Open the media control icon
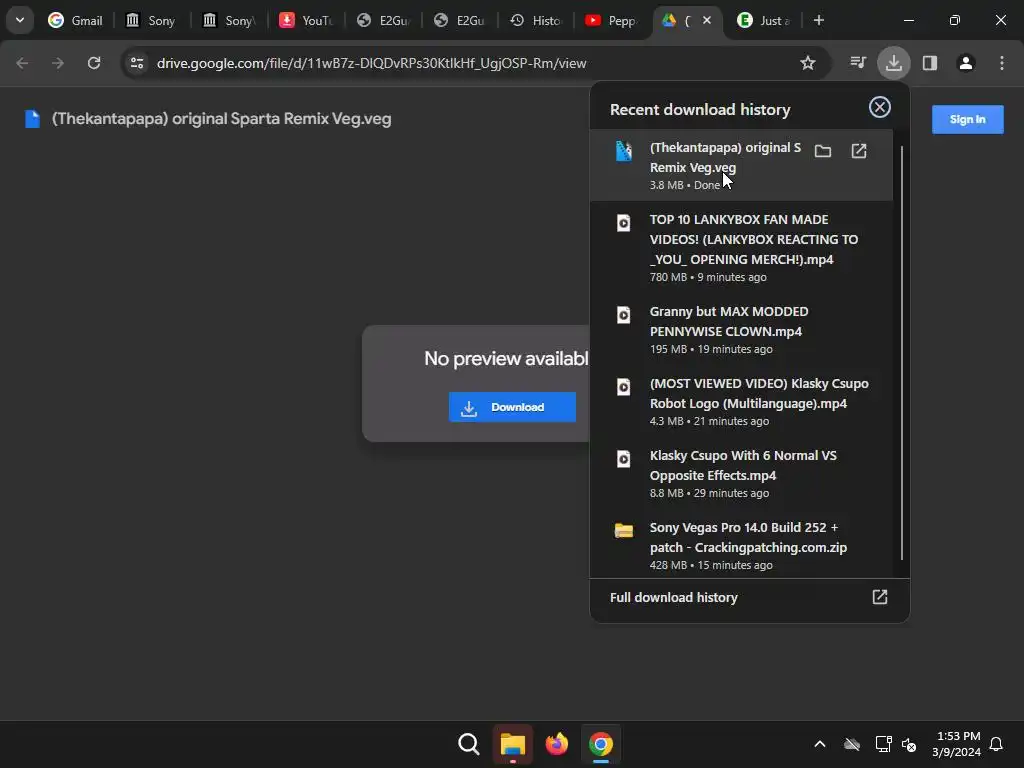Viewport: 1024px width, 768px height. click(858, 63)
